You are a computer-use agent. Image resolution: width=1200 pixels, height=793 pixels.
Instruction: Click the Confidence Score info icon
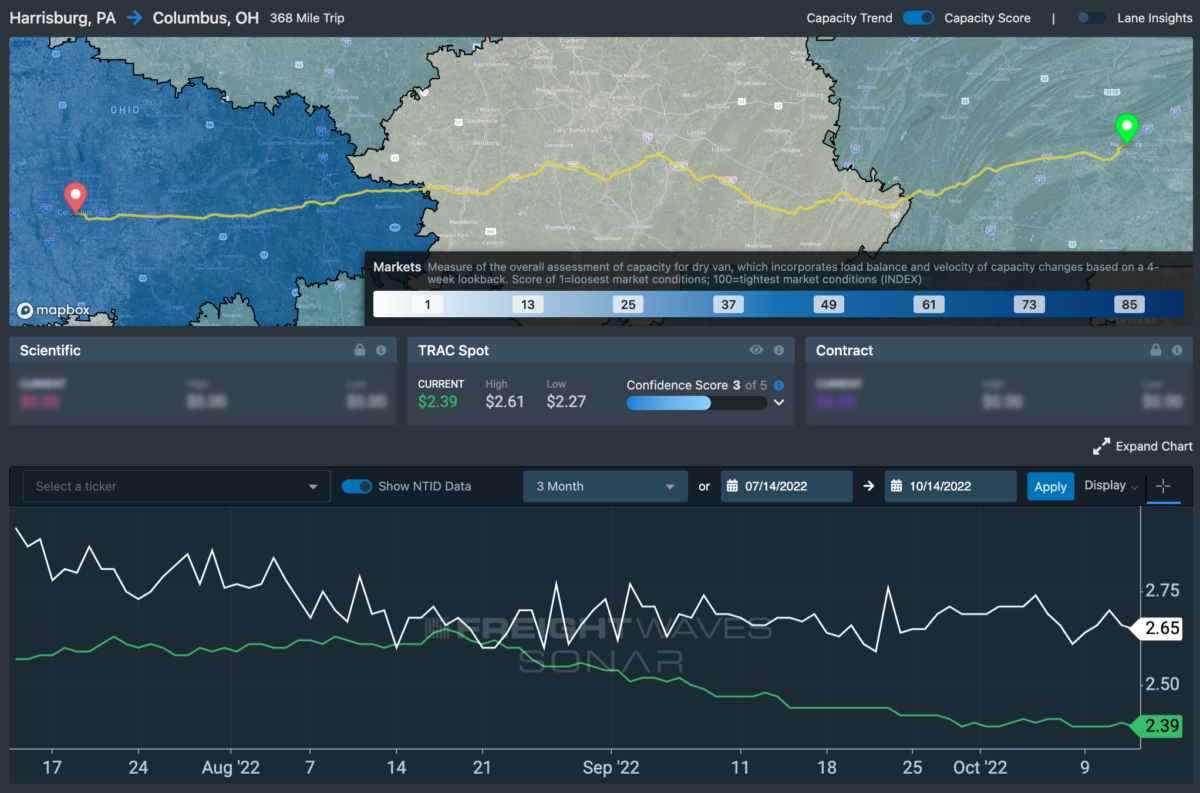pos(779,385)
